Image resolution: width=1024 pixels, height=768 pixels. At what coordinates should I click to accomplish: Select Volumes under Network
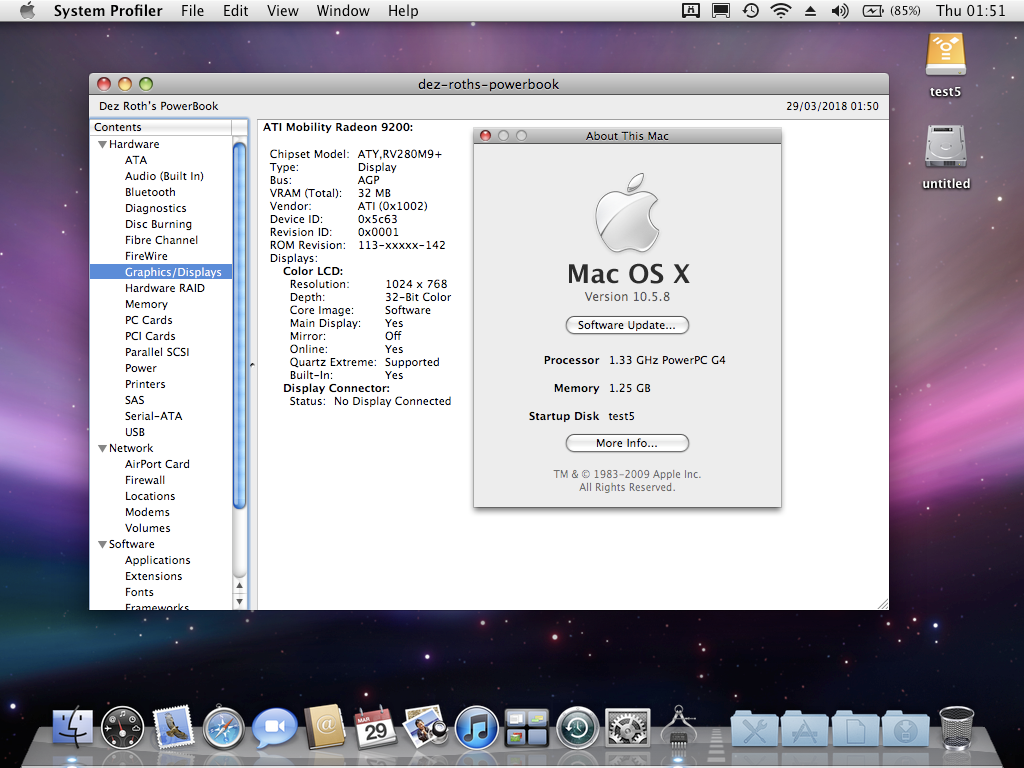(x=148, y=528)
